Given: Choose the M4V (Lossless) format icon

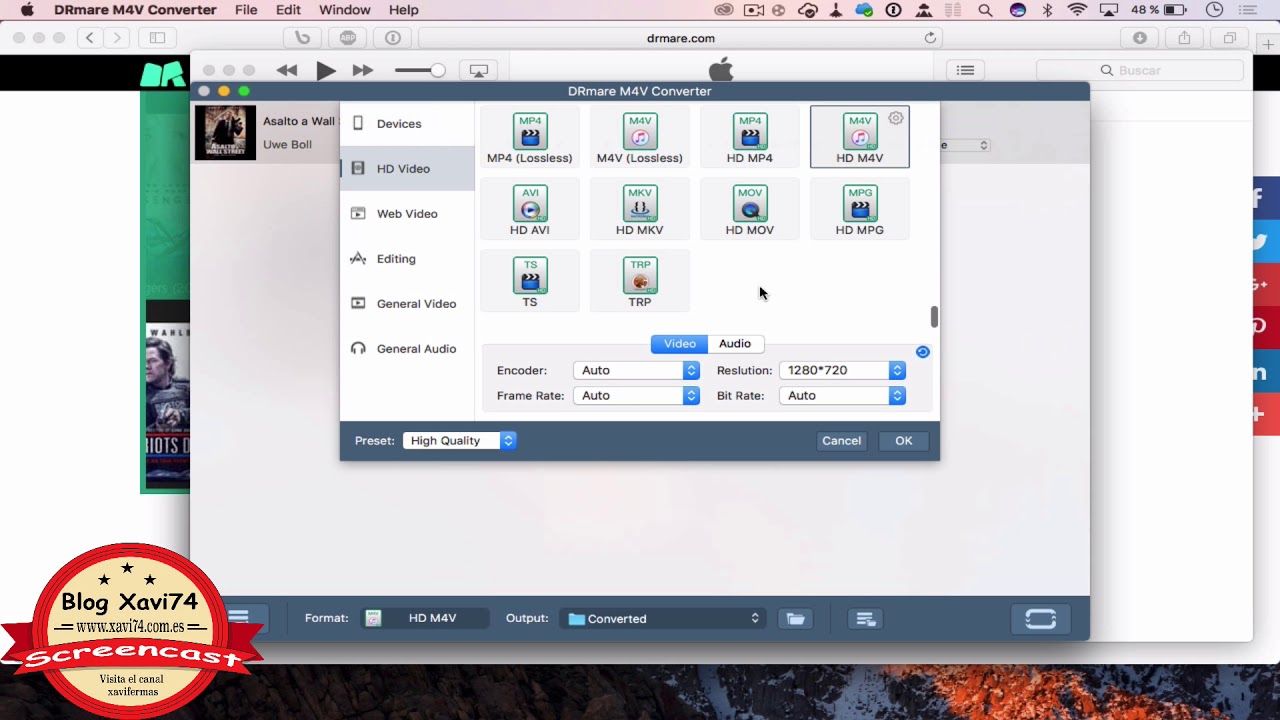Looking at the screenshot, I should (x=639, y=138).
